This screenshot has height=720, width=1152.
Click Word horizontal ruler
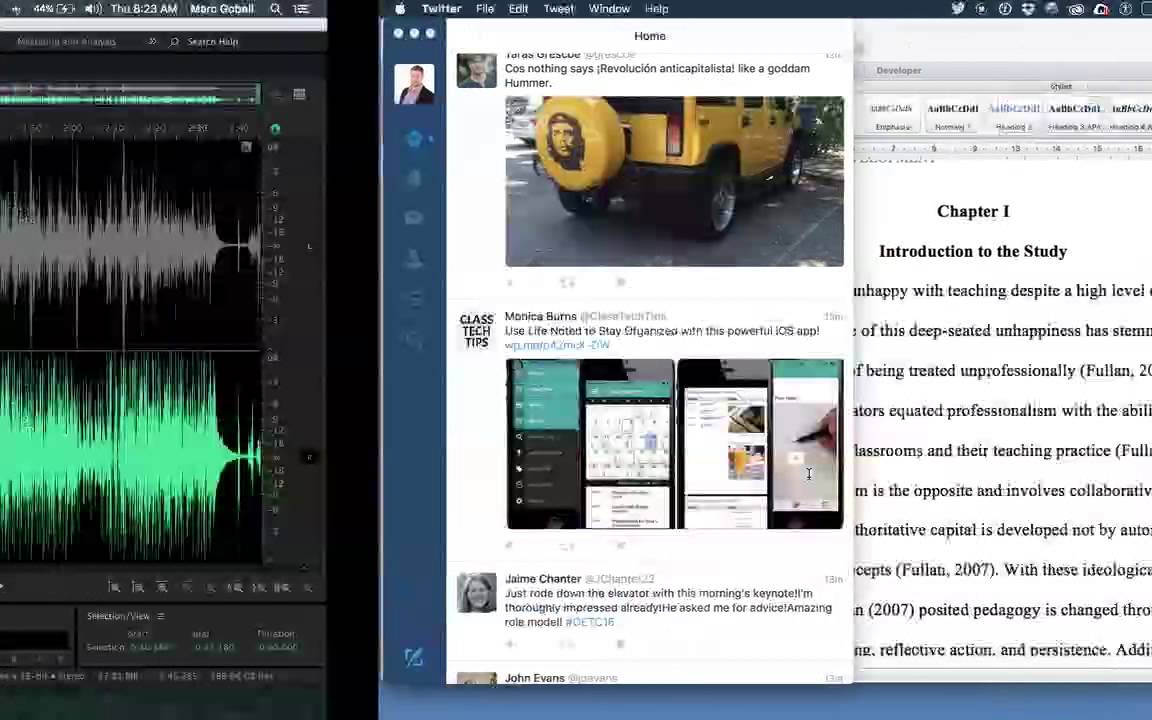[1003, 148]
